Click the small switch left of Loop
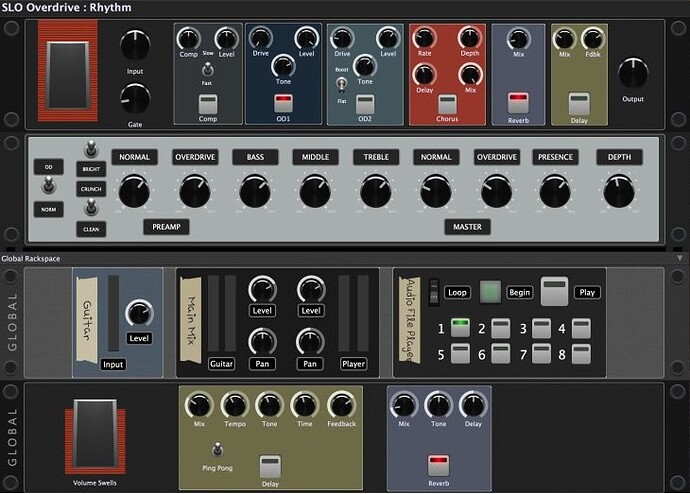The width and height of the screenshot is (690, 494). [x=433, y=292]
